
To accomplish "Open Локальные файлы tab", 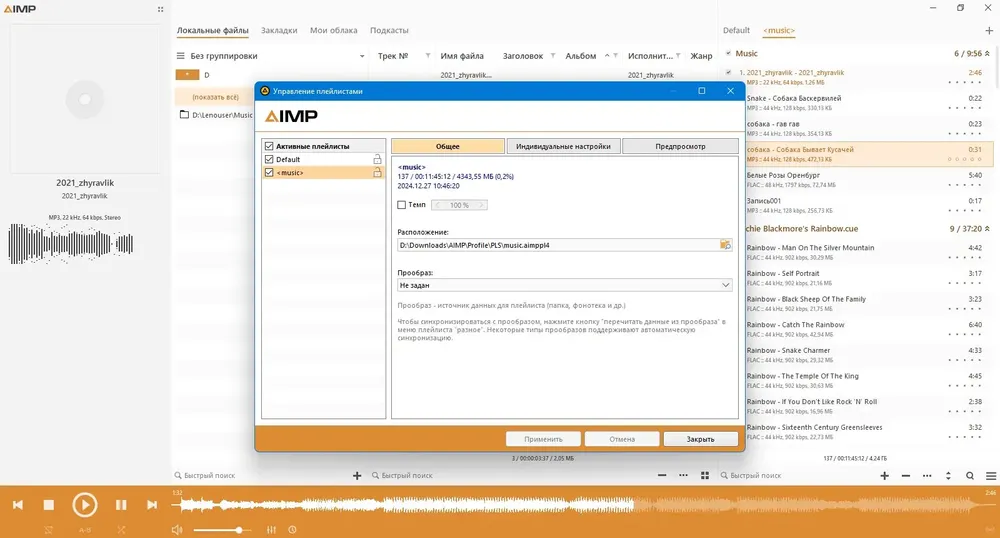I will coord(212,31).
